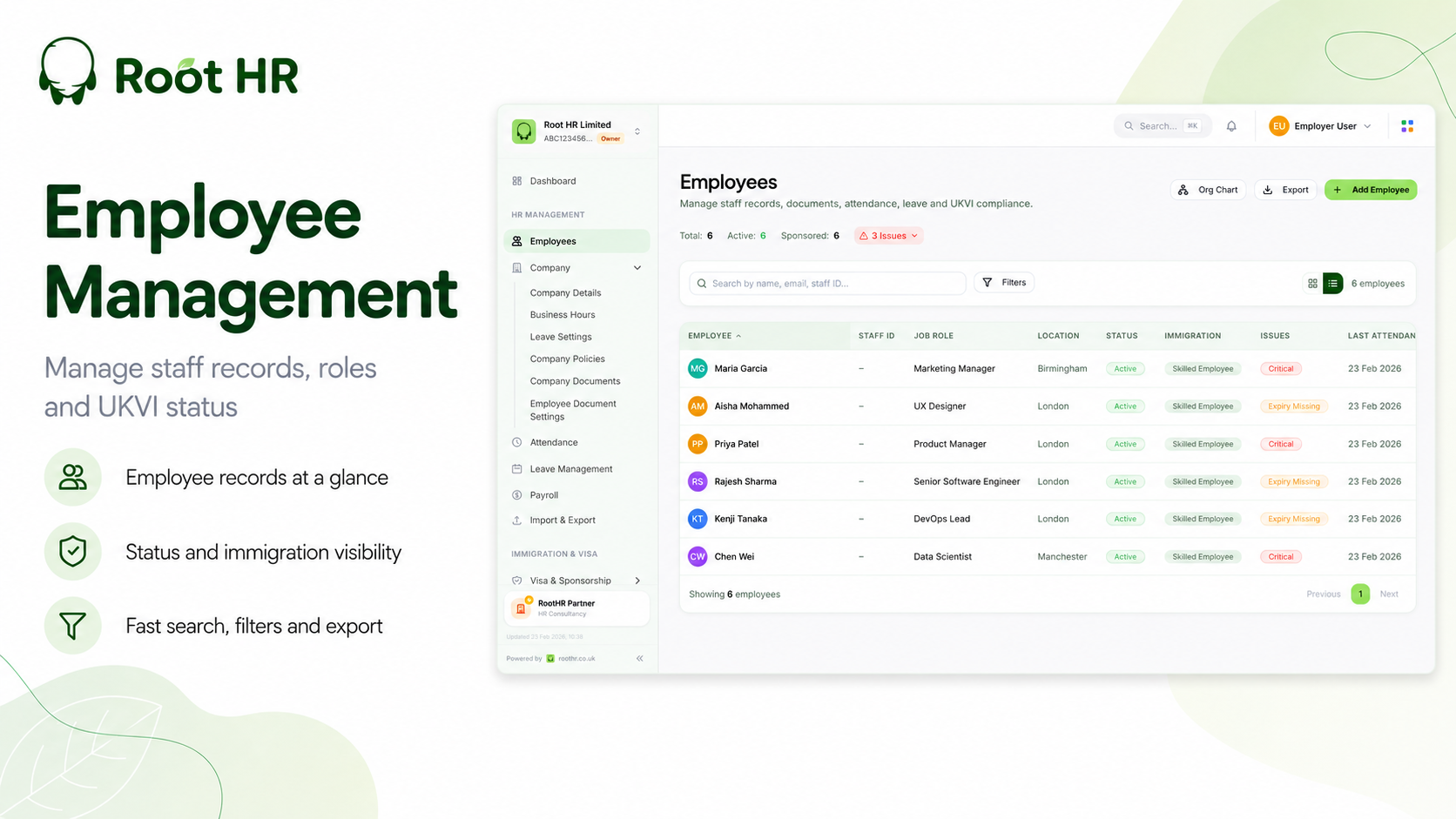Click the Add Employee button
The image size is (1456, 819).
(1371, 190)
